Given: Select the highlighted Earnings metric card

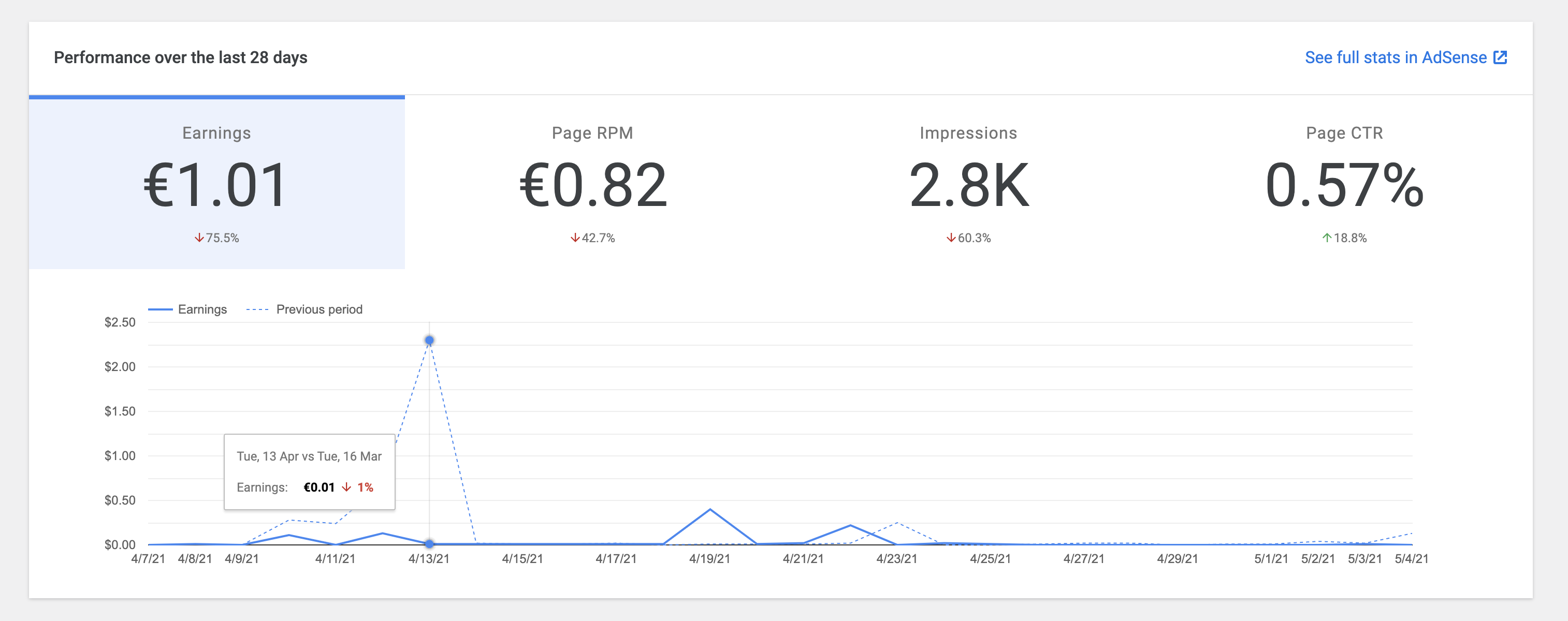Looking at the screenshot, I should tap(216, 183).
